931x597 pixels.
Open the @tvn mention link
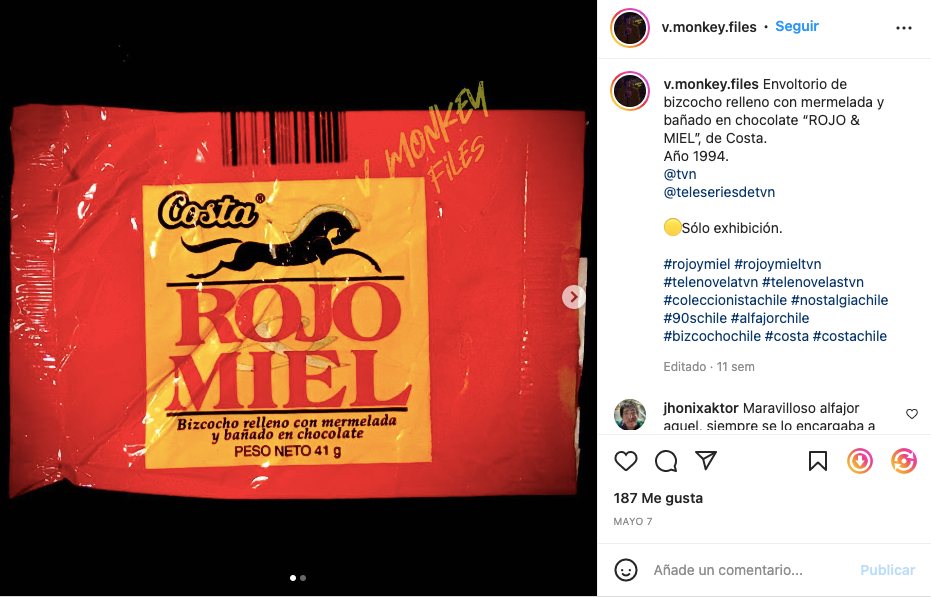tap(680, 174)
